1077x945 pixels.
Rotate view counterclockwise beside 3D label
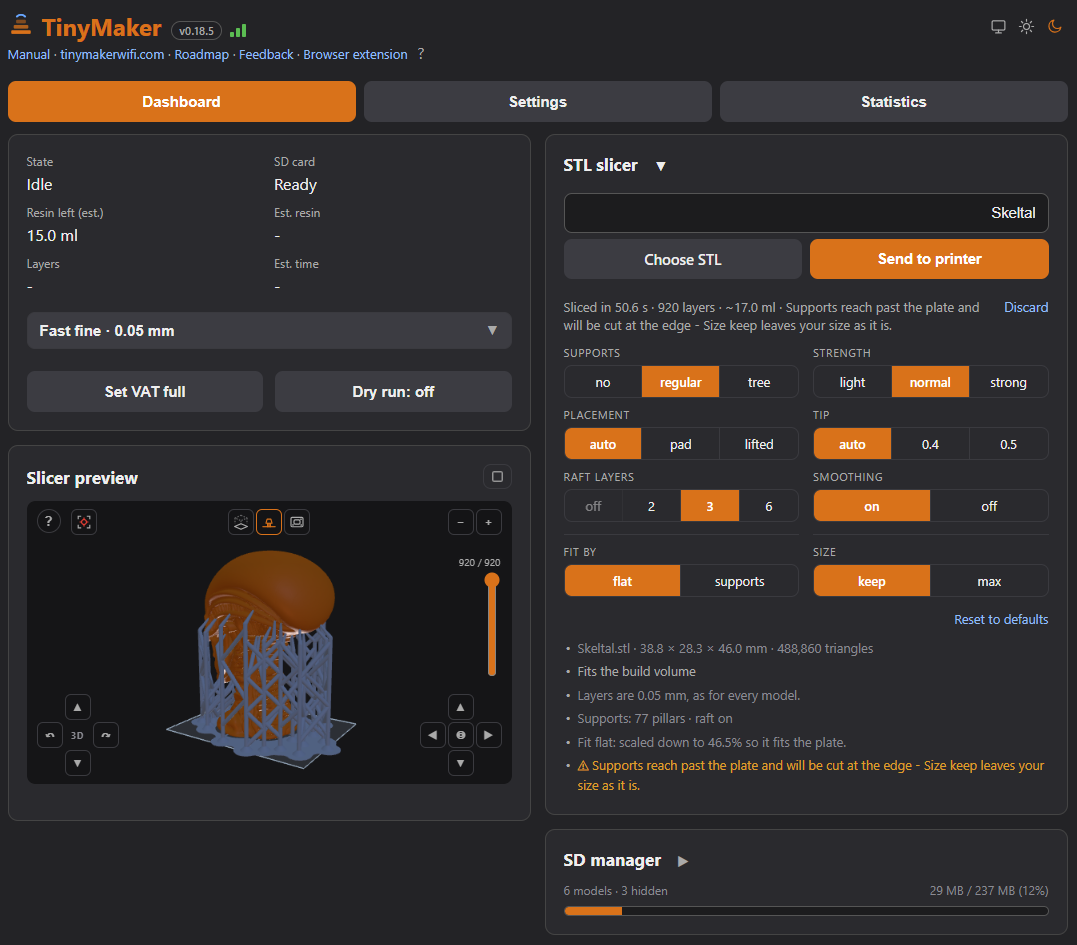coord(49,735)
